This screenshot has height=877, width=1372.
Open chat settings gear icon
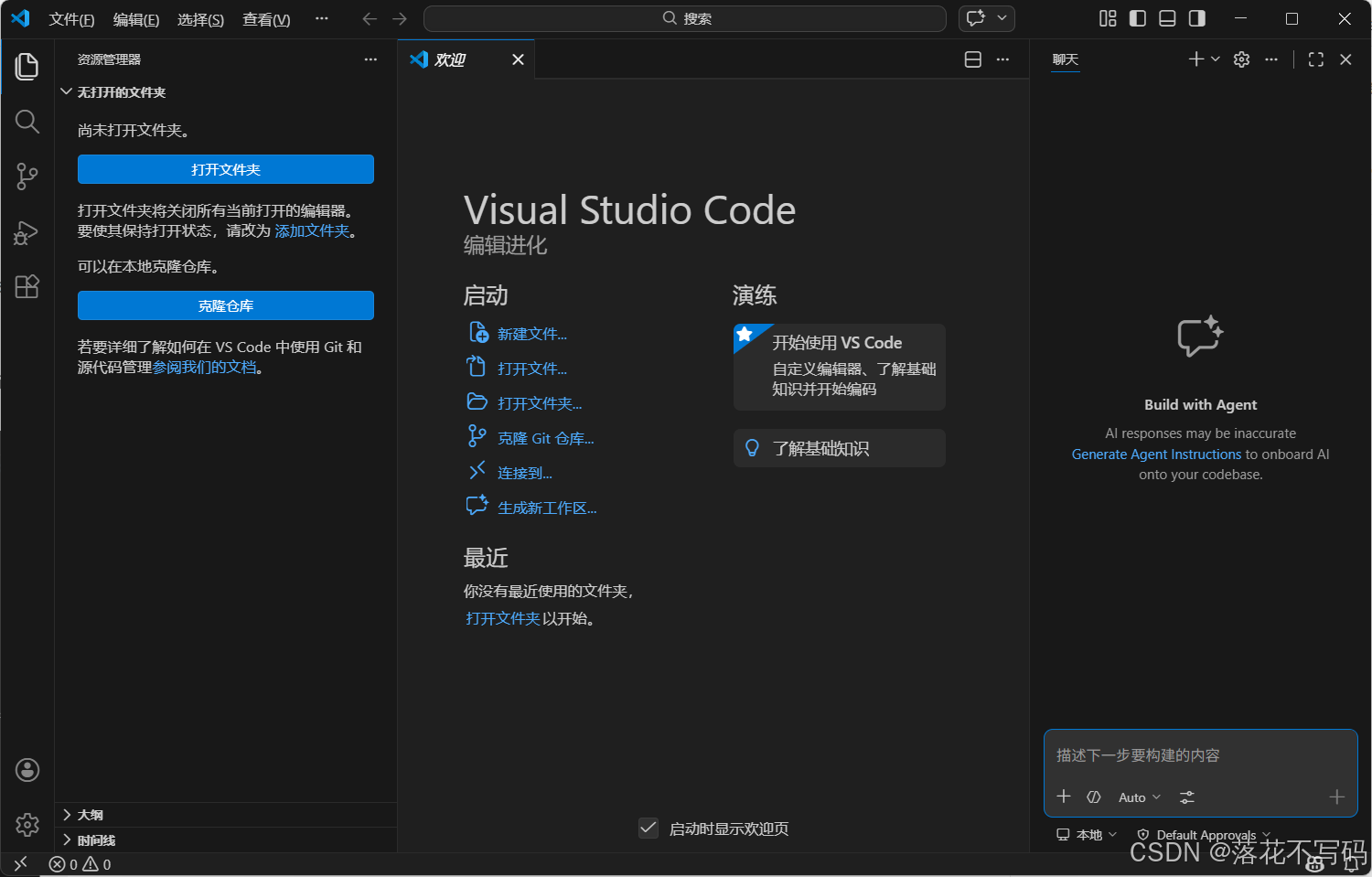point(1241,59)
